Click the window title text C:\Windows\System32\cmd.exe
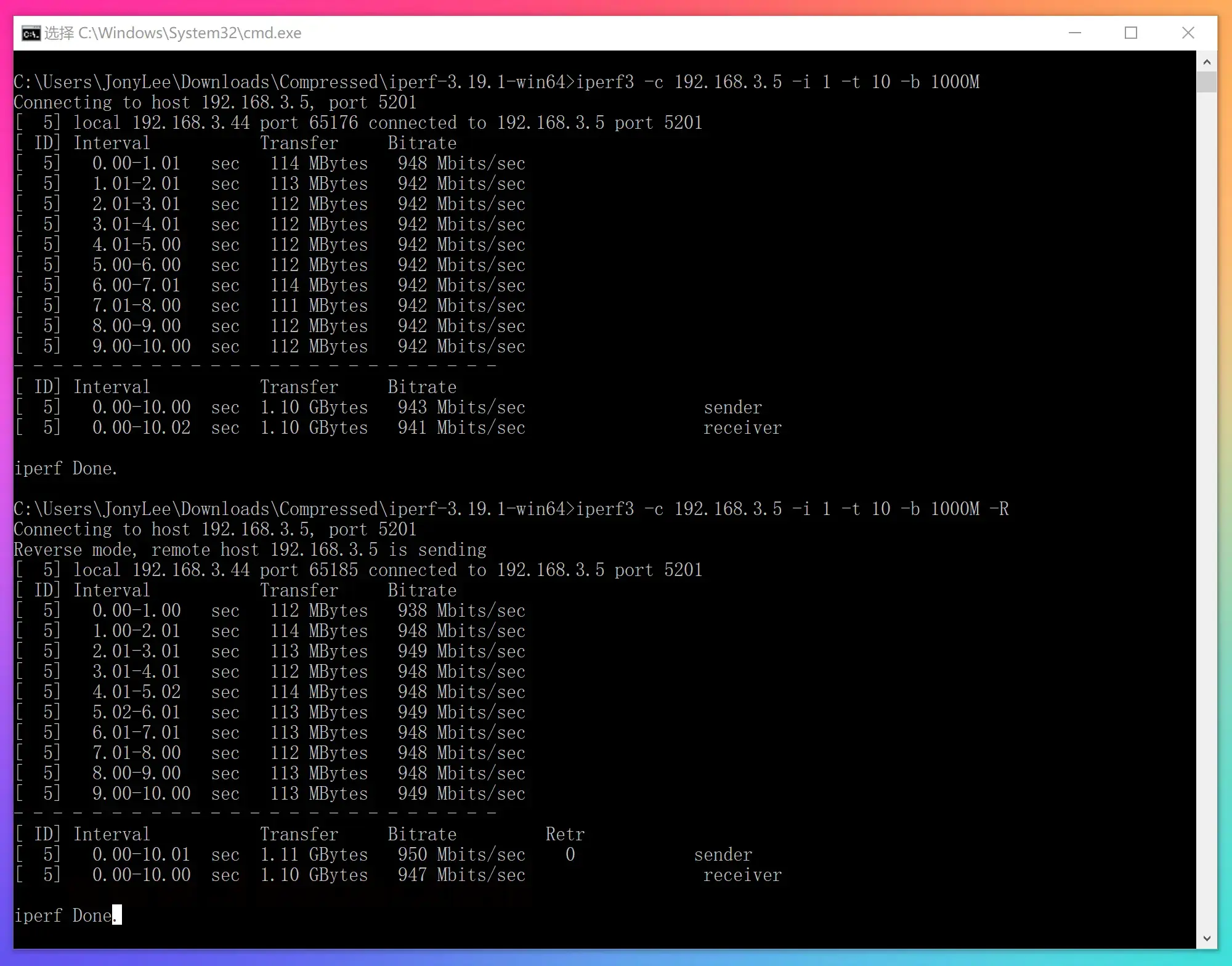The width and height of the screenshot is (1232, 966). 189,33
